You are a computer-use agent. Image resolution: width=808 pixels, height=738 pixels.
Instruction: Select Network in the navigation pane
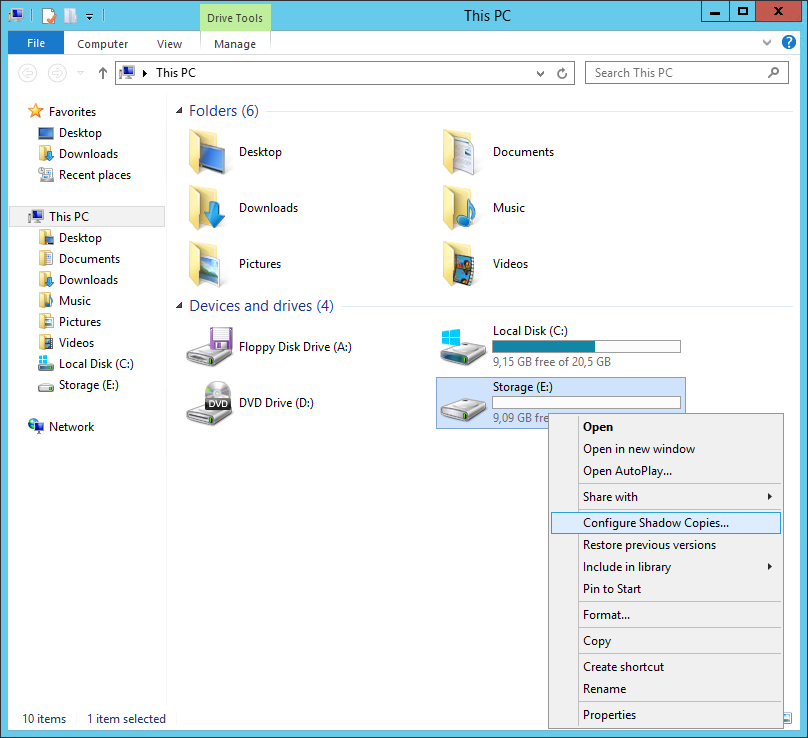[x=71, y=426]
